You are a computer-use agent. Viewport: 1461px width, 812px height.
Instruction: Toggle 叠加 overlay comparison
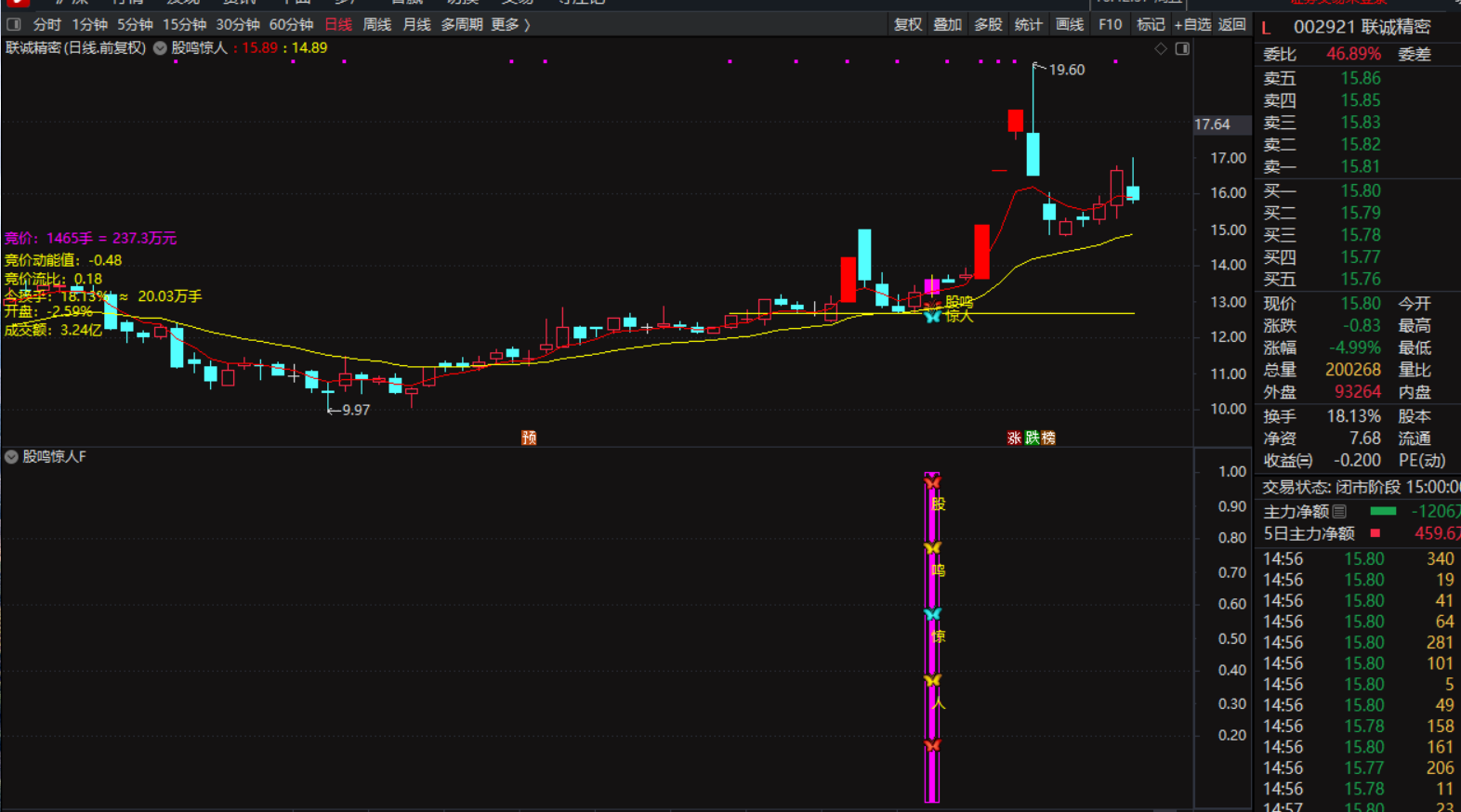[x=947, y=24]
